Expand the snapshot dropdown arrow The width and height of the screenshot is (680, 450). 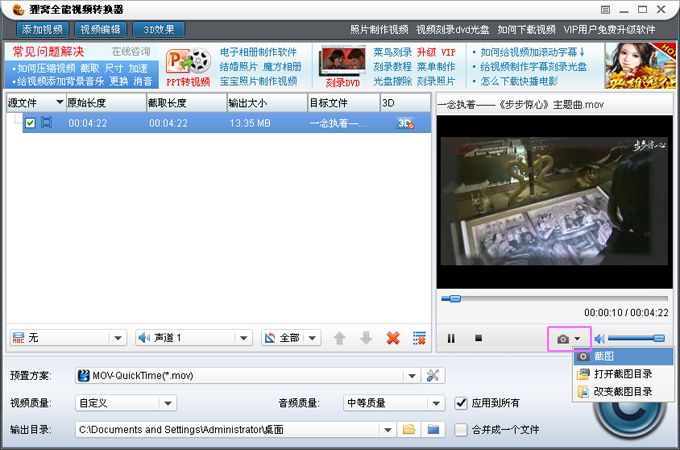577,339
